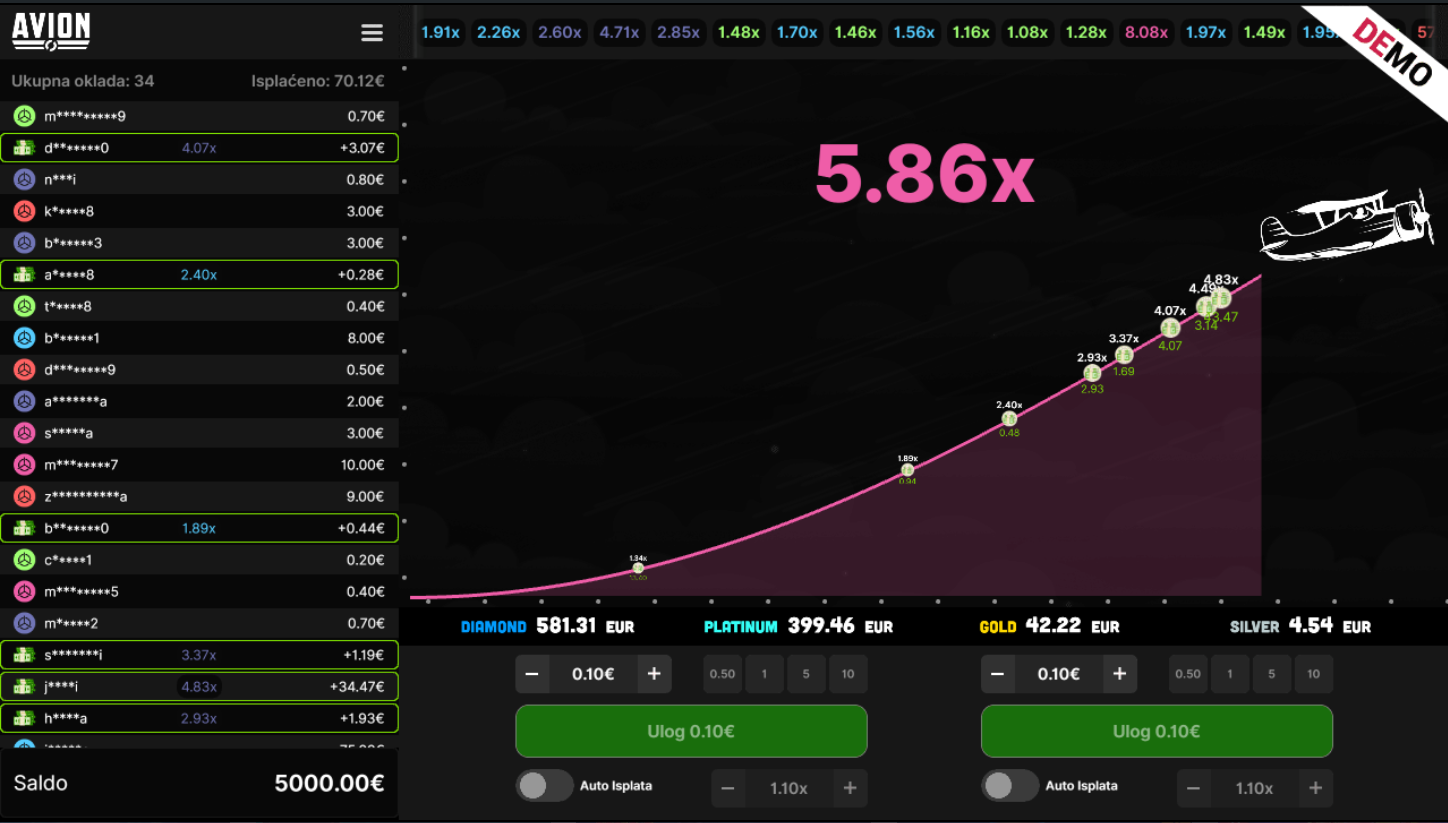Decrease right bet amount with minus
Image resolution: width=1448 pixels, height=823 pixels.
pyautogui.click(x=997, y=674)
